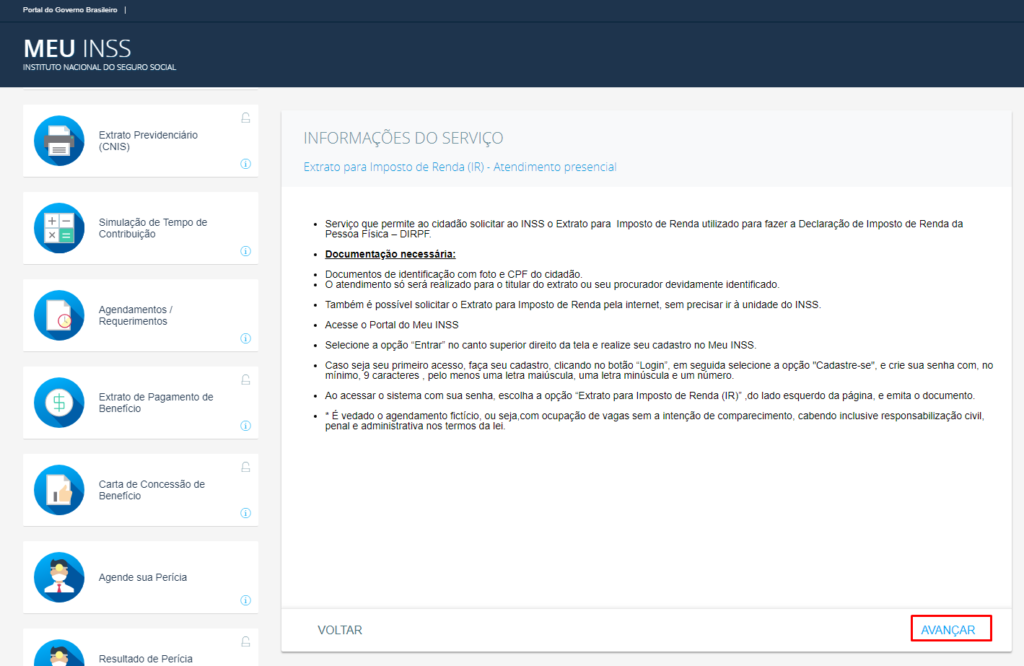The image size is (1024, 666).
Task: Click the Resultado de Perícia doctor icon
Action: click(x=59, y=653)
